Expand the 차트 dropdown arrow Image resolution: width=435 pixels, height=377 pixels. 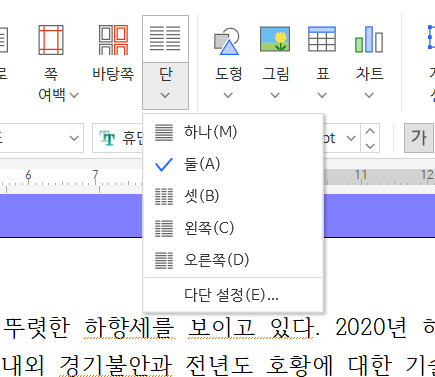[369, 95]
